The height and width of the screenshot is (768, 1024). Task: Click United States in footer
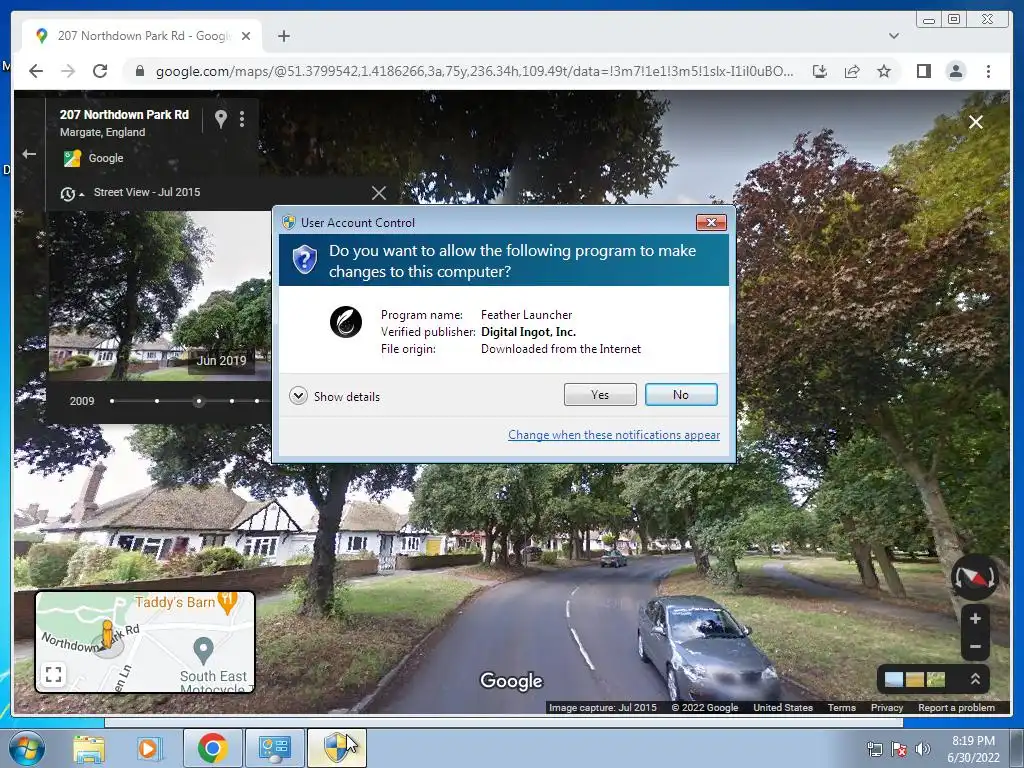point(783,707)
